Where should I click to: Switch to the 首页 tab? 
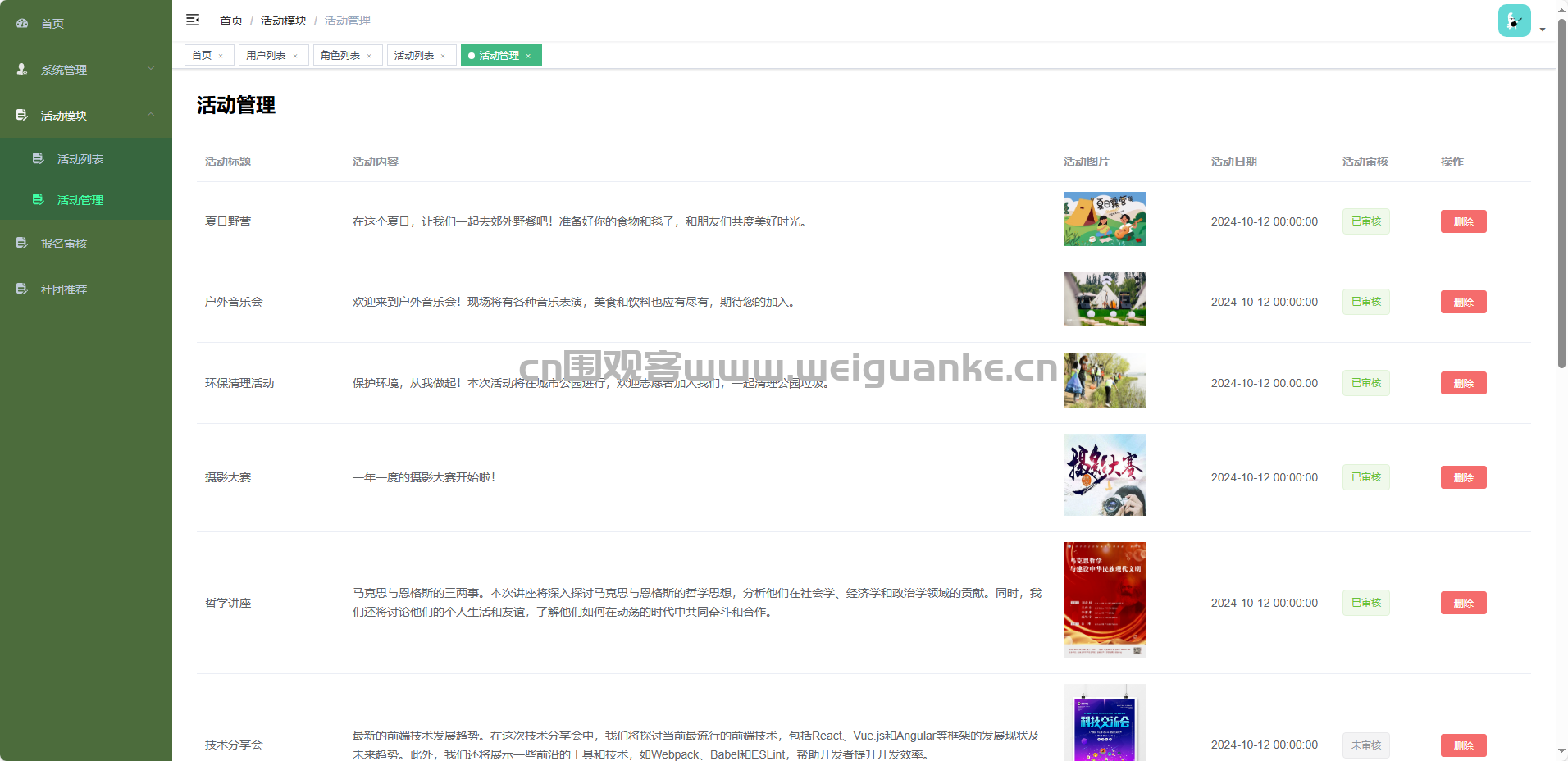[202, 56]
